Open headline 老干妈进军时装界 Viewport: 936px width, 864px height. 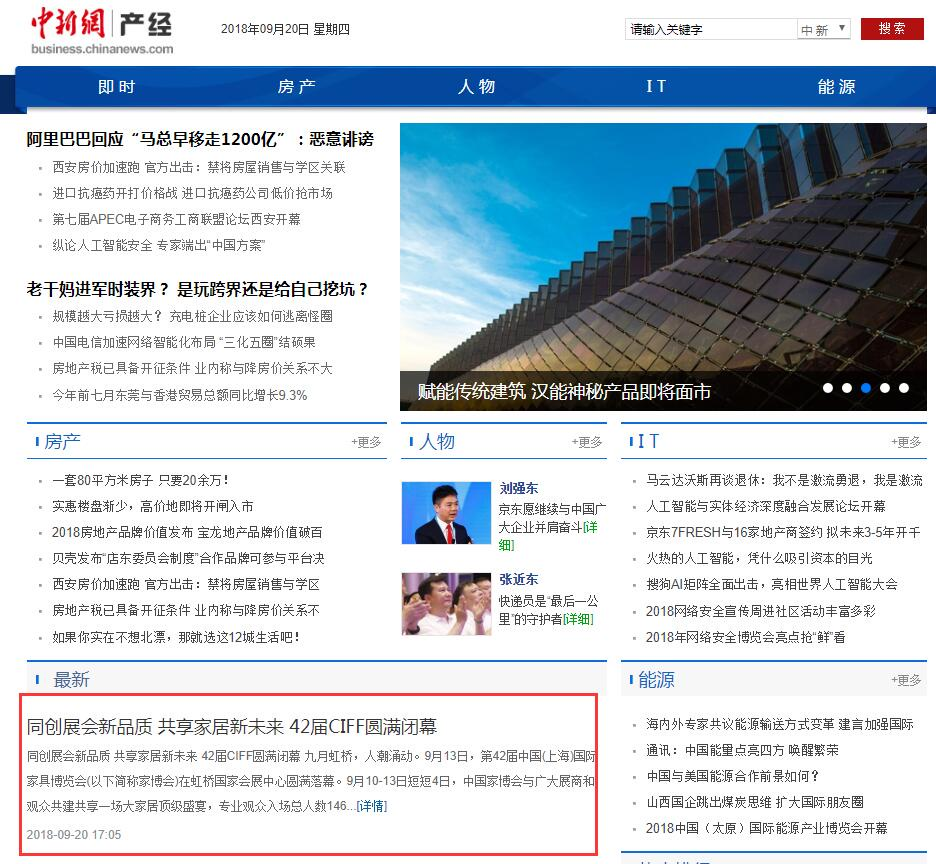click(197, 290)
